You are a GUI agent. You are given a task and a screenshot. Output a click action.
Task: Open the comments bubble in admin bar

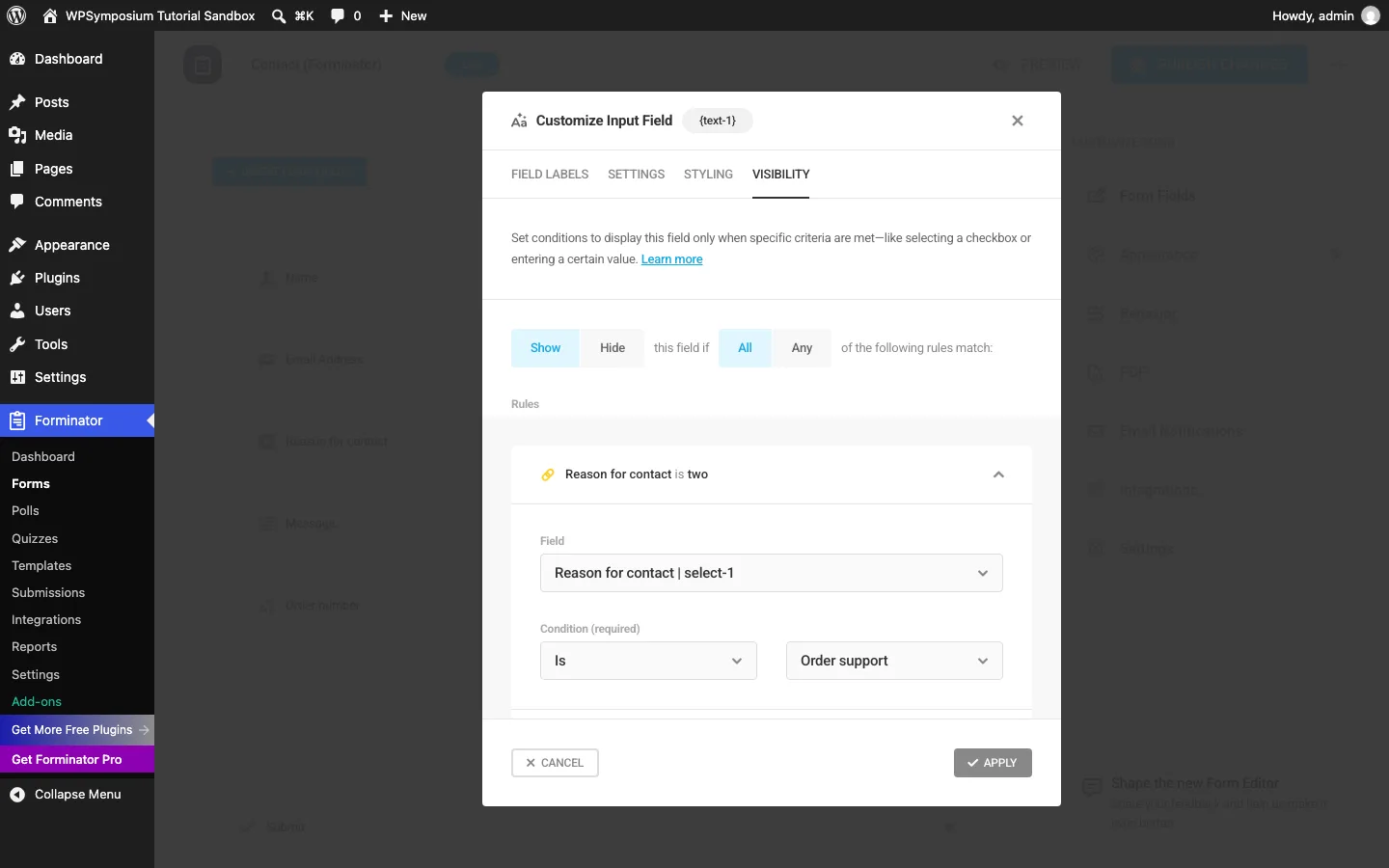pyautogui.click(x=338, y=15)
